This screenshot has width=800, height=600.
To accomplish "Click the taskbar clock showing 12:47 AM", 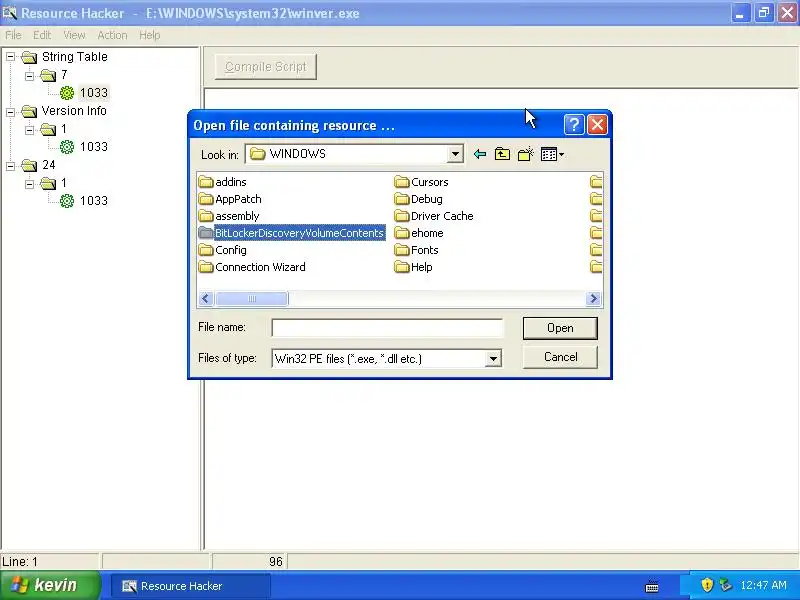I will click(x=763, y=585).
